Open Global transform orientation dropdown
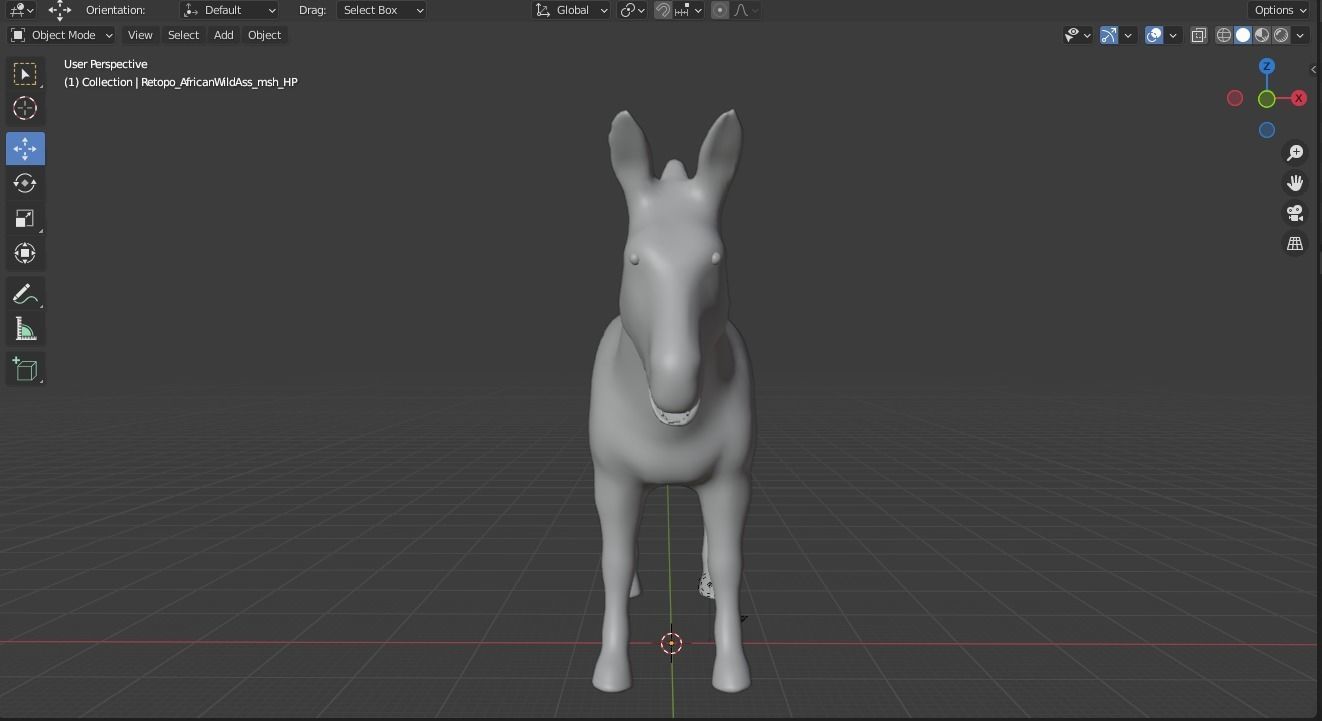 (x=571, y=10)
